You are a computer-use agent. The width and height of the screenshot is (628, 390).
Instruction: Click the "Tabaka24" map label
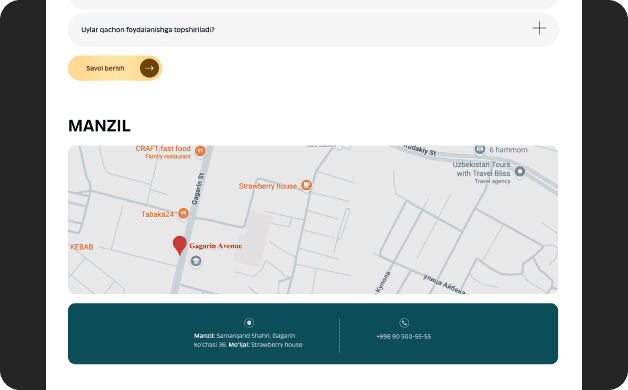tap(158, 214)
